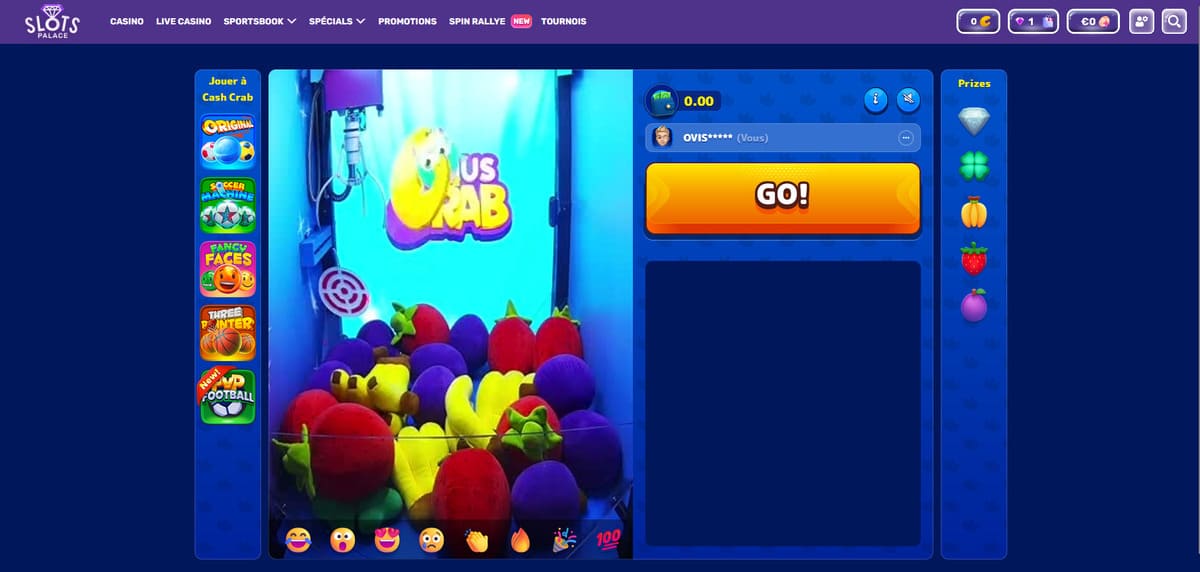Send the sad worried emoji reaction
1200x572 pixels.
point(432,540)
